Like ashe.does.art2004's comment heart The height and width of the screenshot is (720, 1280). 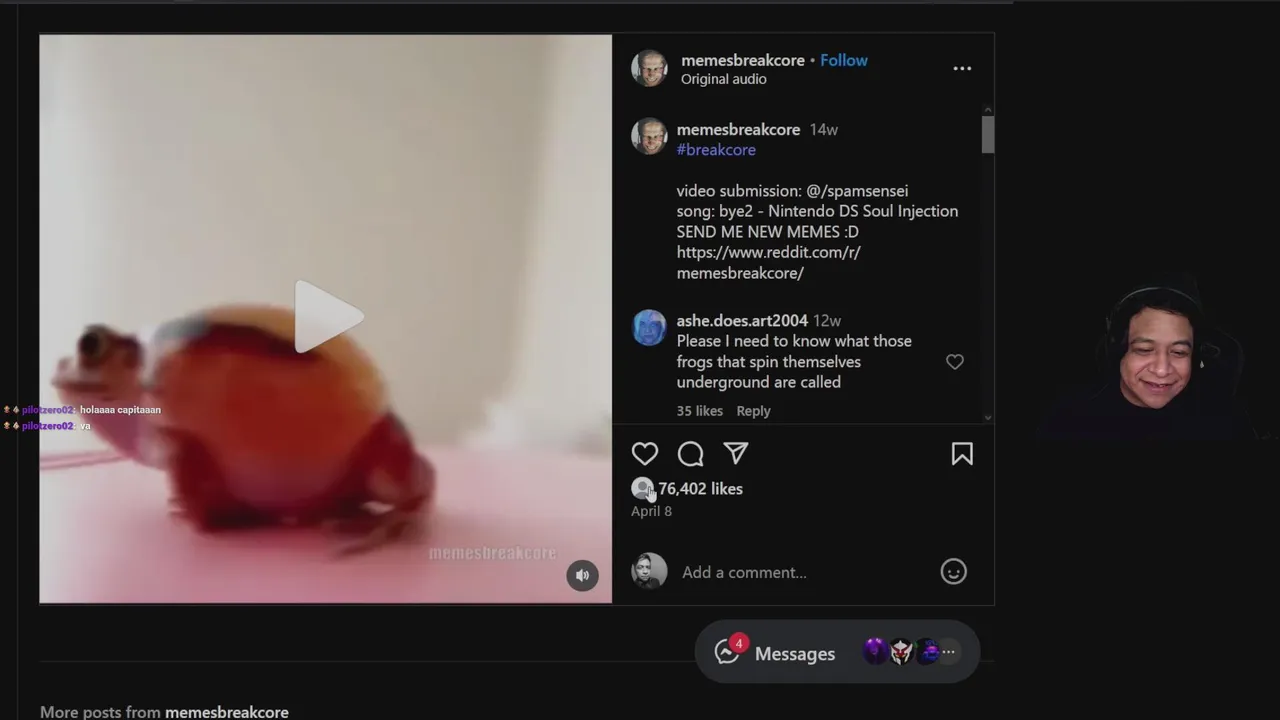(x=955, y=362)
